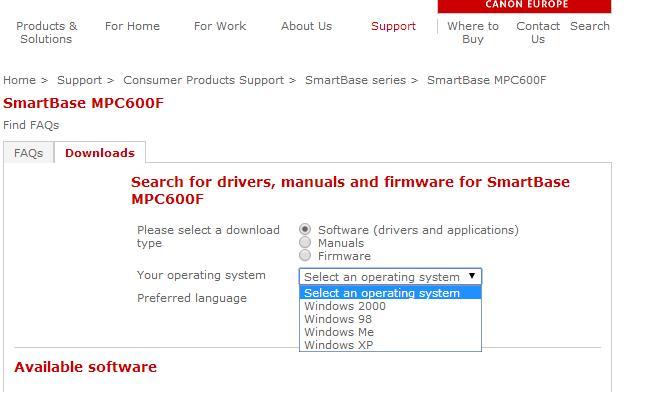Click the 'Search for drivers, manuals and firmware' heading

[x=350, y=190]
